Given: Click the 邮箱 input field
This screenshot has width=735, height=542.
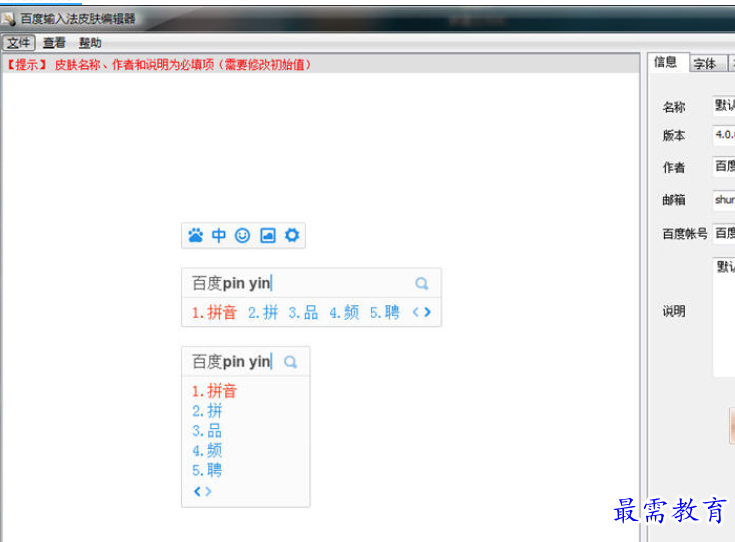Looking at the screenshot, I should (x=724, y=200).
